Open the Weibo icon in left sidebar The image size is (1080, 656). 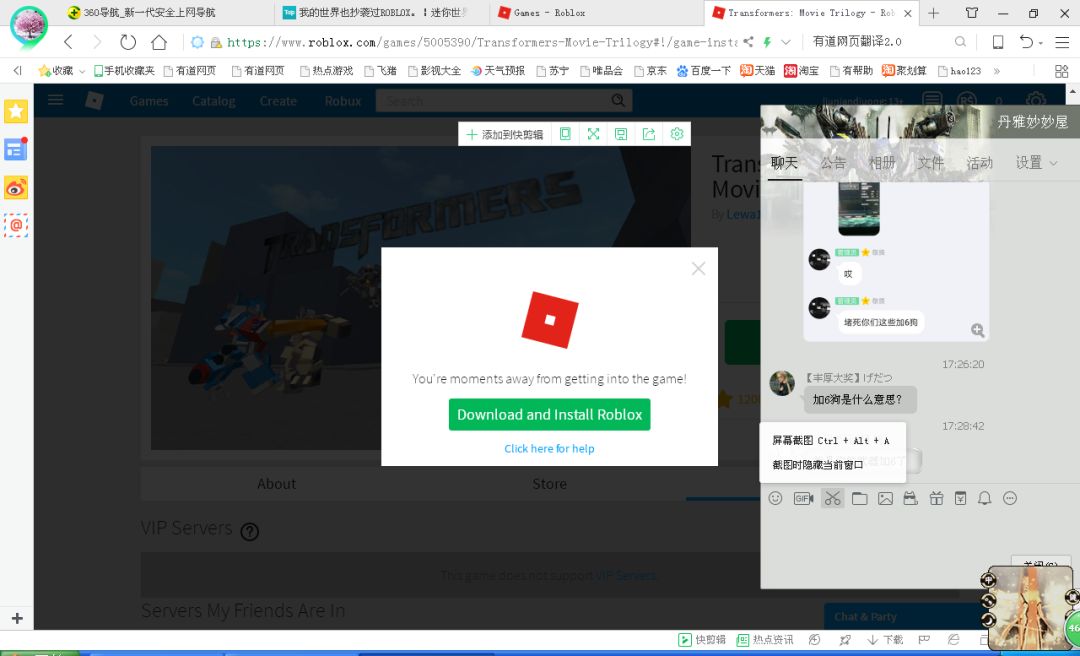click(x=16, y=187)
